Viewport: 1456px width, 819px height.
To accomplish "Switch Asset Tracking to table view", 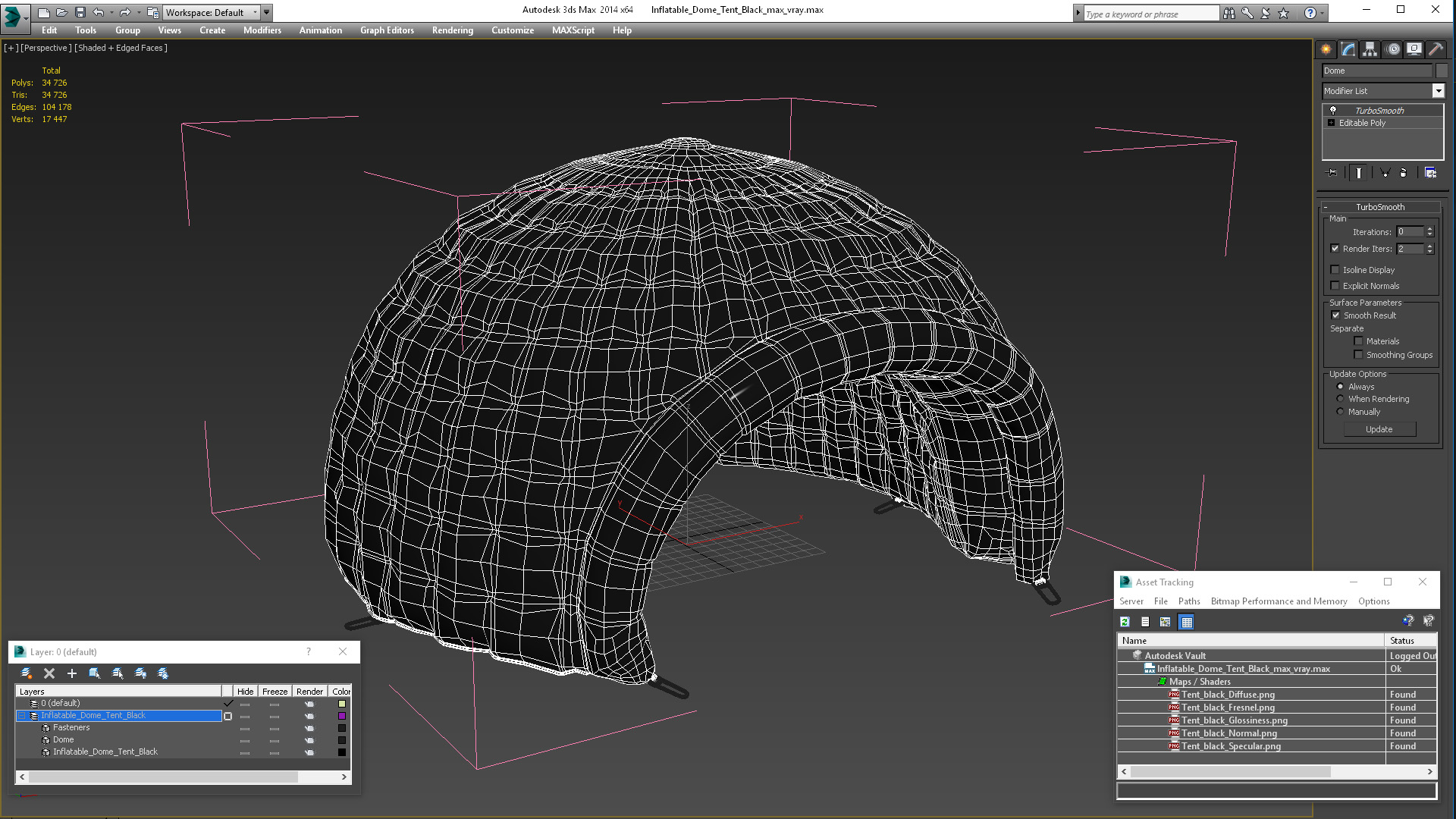I will 1187,622.
